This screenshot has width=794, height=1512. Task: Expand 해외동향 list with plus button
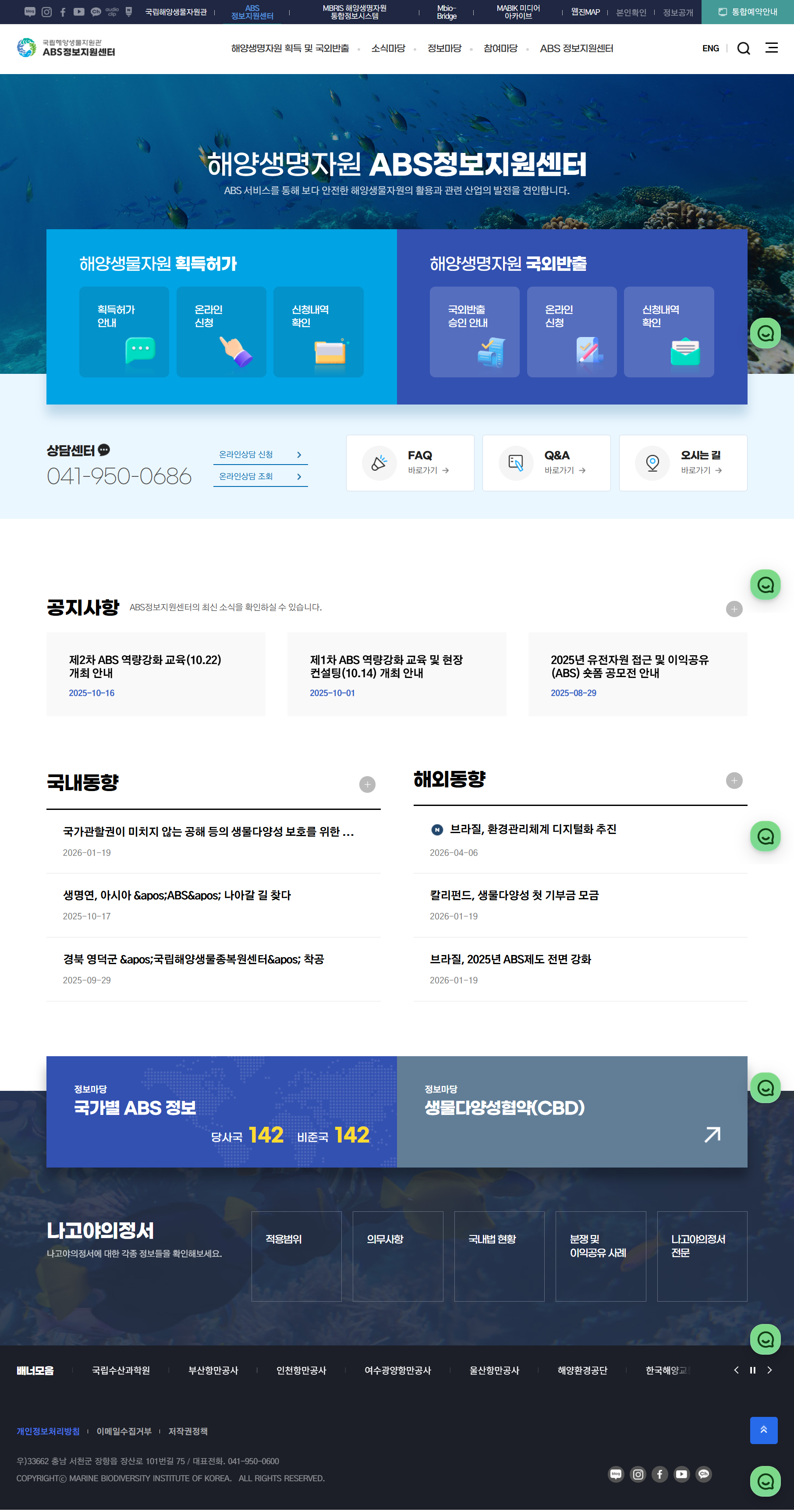pyautogui.click(x=734, y=780)
